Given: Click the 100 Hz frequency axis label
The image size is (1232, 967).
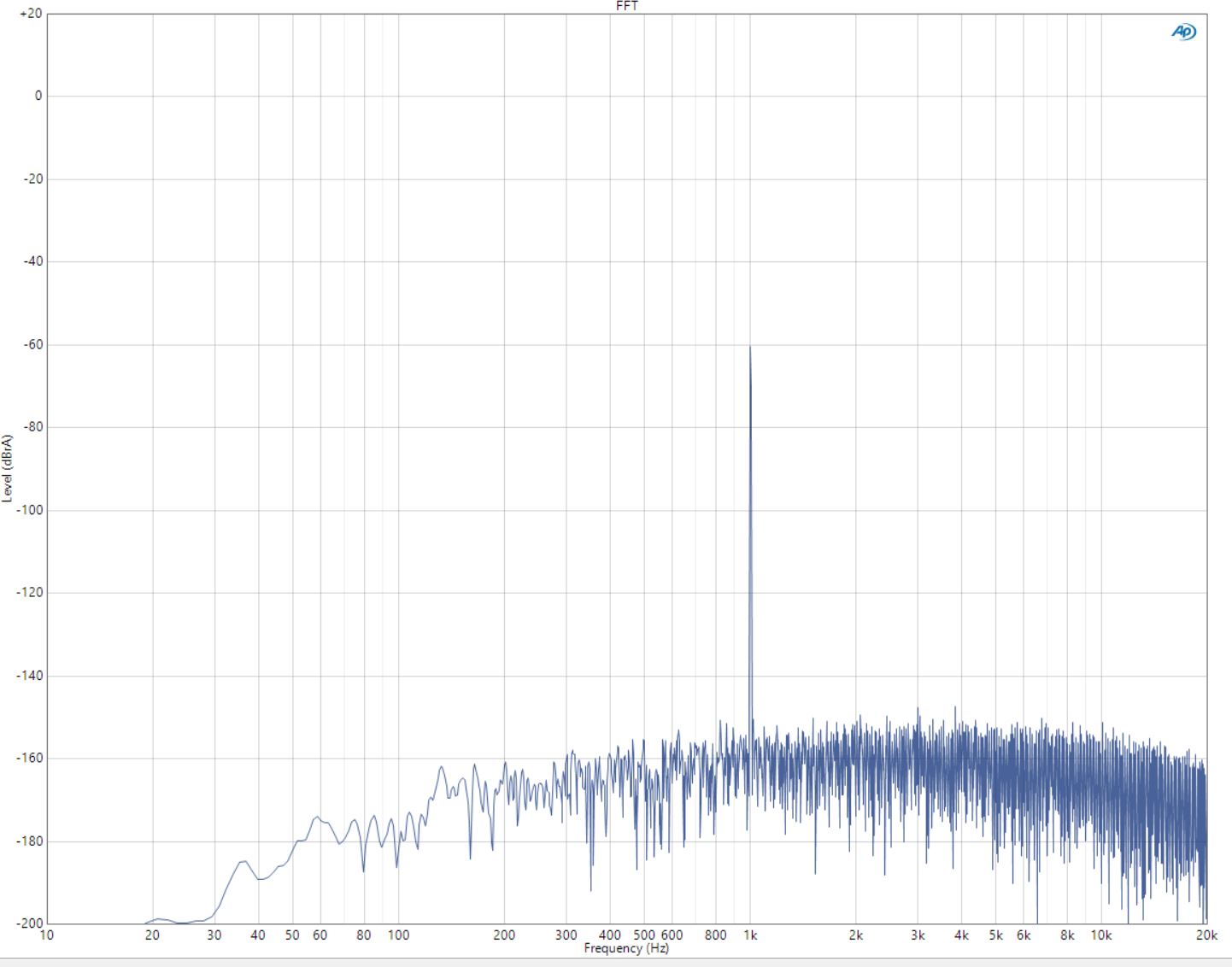Looking at the screenshot, I should pos(398,935).
